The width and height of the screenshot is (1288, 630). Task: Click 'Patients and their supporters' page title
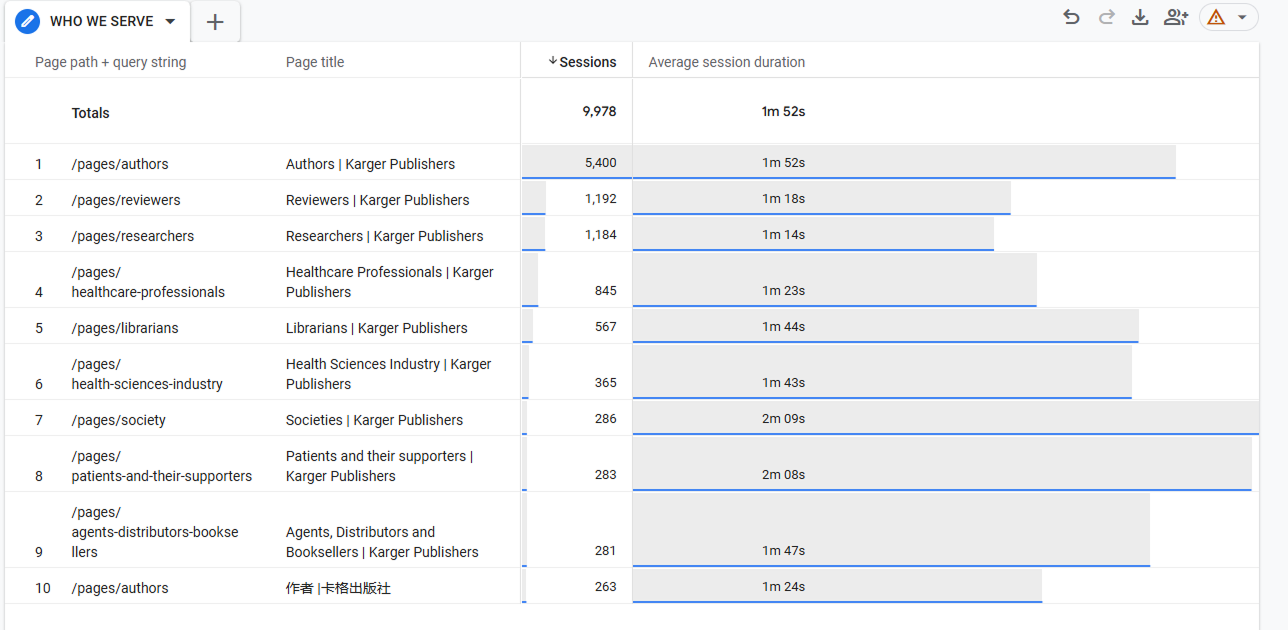tap(379, 466)
